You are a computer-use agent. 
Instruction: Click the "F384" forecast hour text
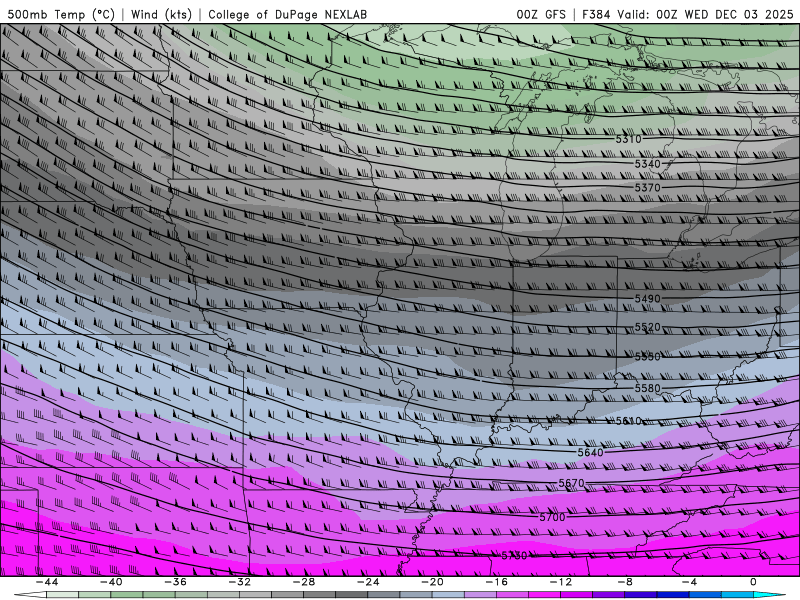(596, 14)
